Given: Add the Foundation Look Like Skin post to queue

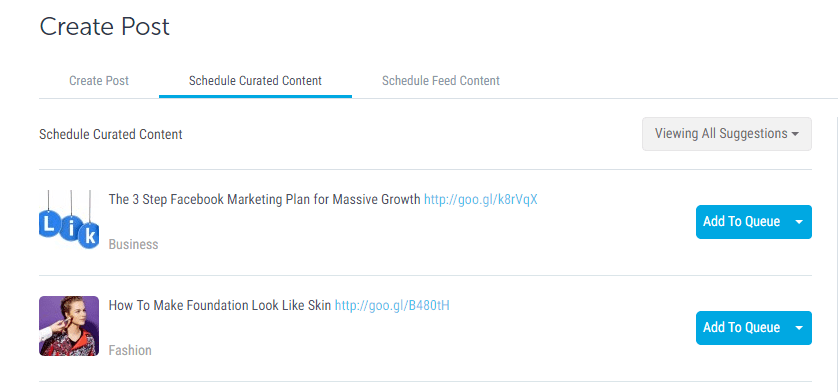Looking at the screenshot, I should tap(741, 328).
